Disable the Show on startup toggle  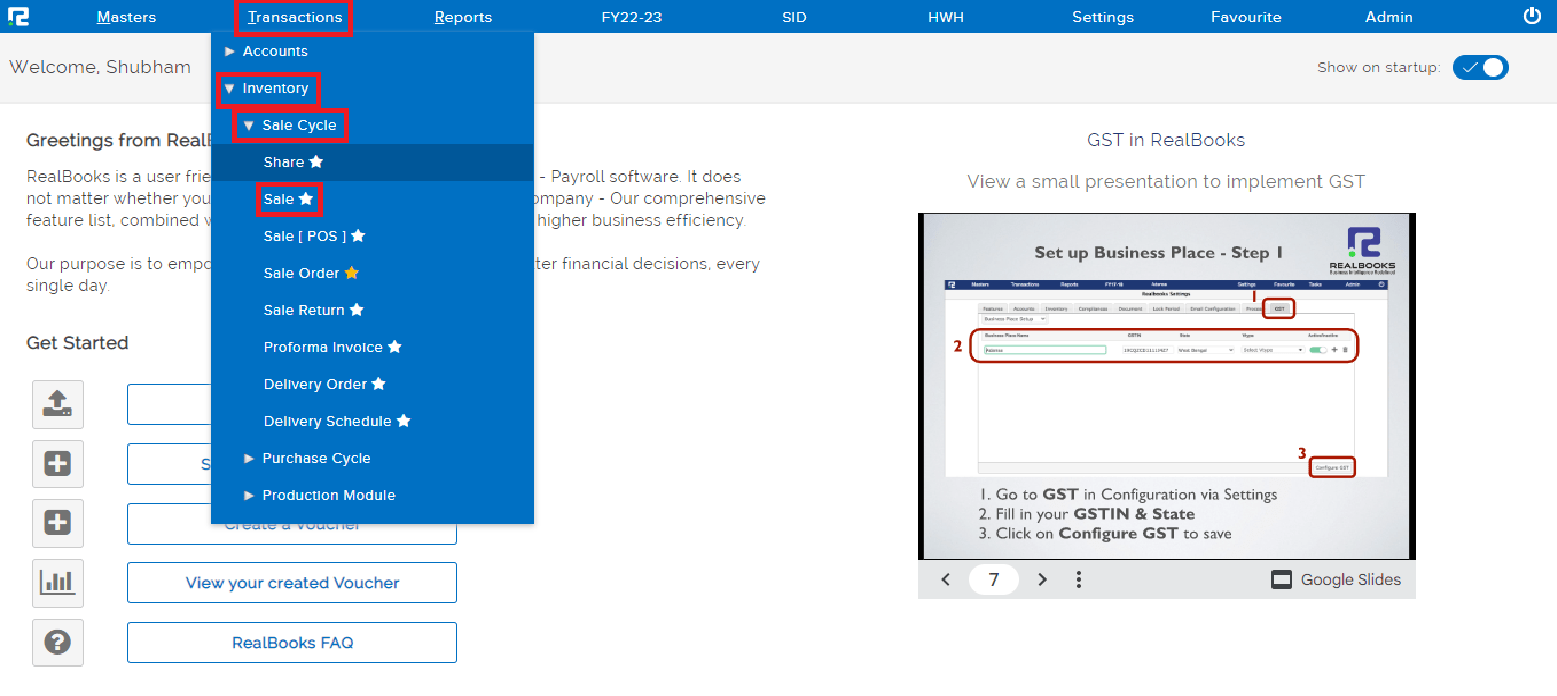click(x=1480, y=67)
